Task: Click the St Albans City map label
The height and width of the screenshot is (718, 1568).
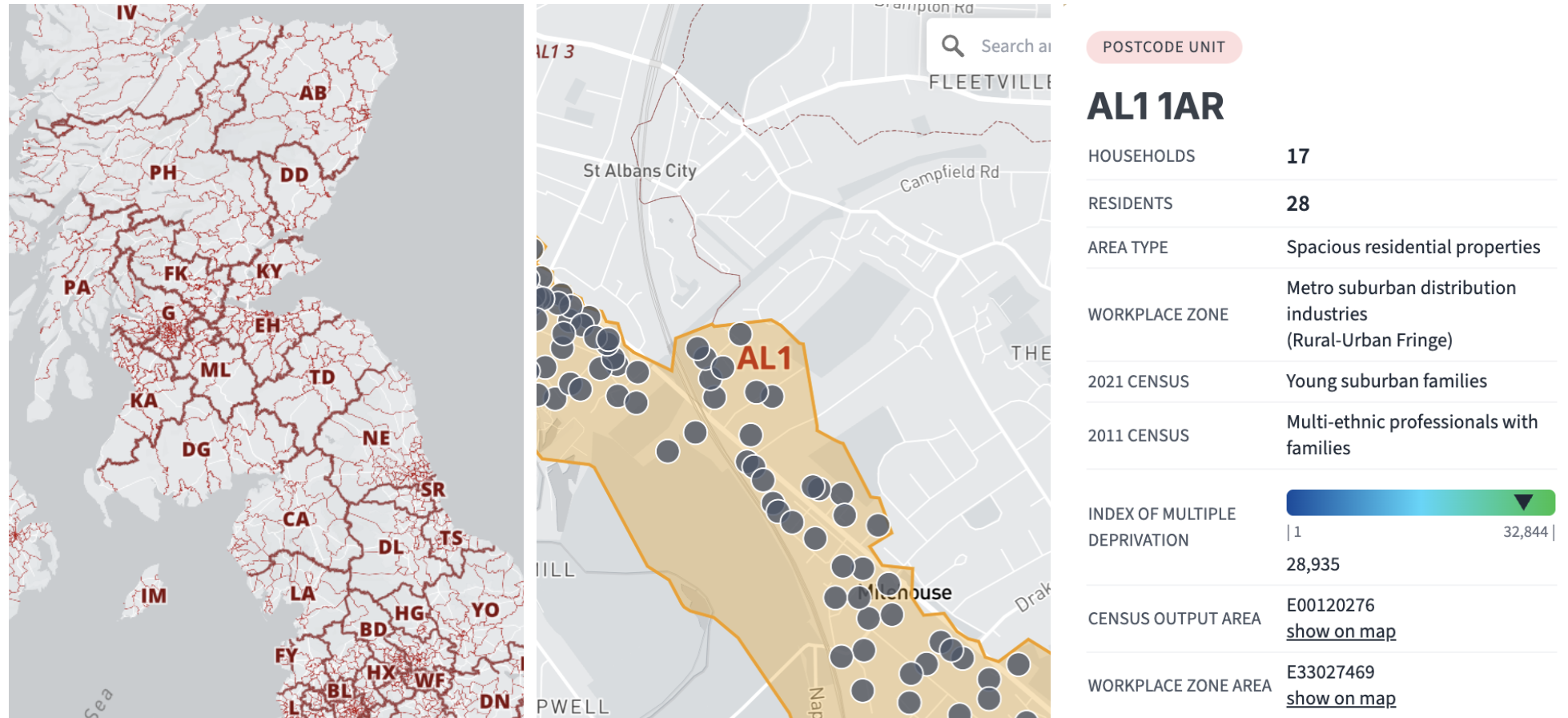Action: pyautogui.click(x=639, y=171)
